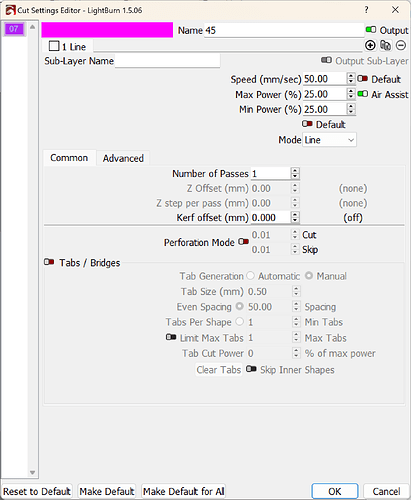Increase Number of Passes with stepper

click(x=295, y=170)
